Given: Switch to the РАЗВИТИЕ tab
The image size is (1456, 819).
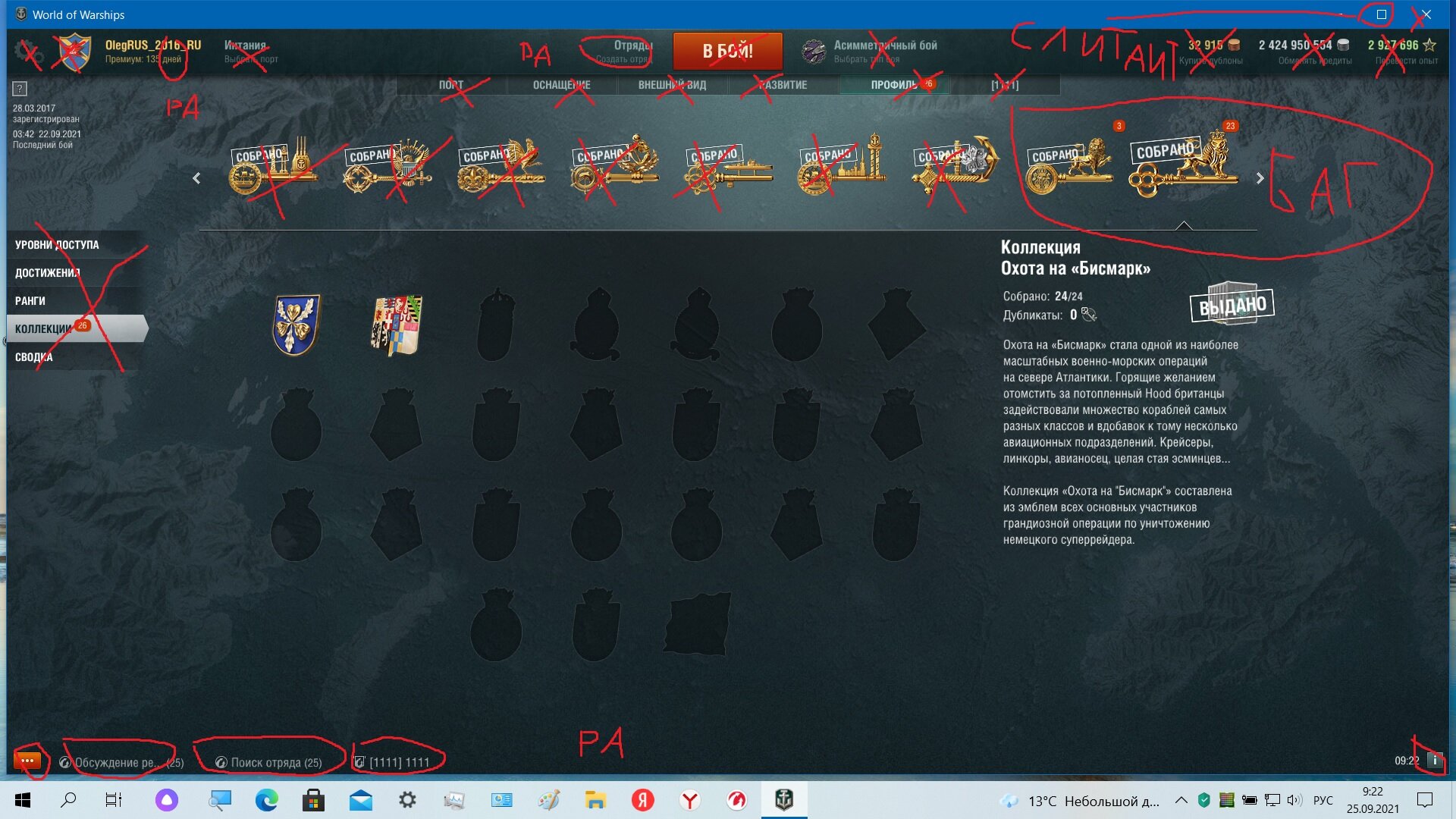Looking at the screenshot, I should pos(783,85).
